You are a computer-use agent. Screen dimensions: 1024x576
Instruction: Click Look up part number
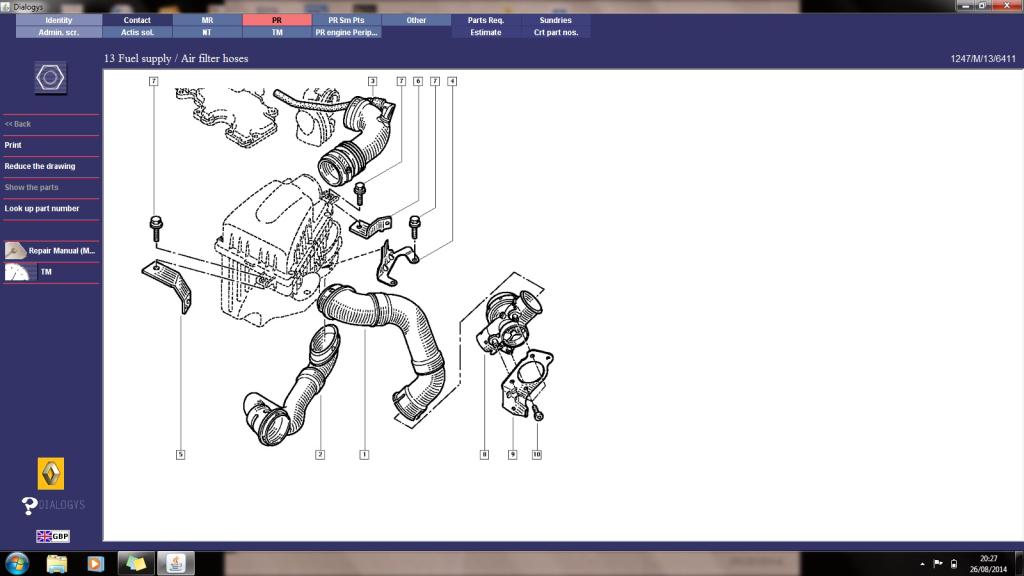pos(42,208)
